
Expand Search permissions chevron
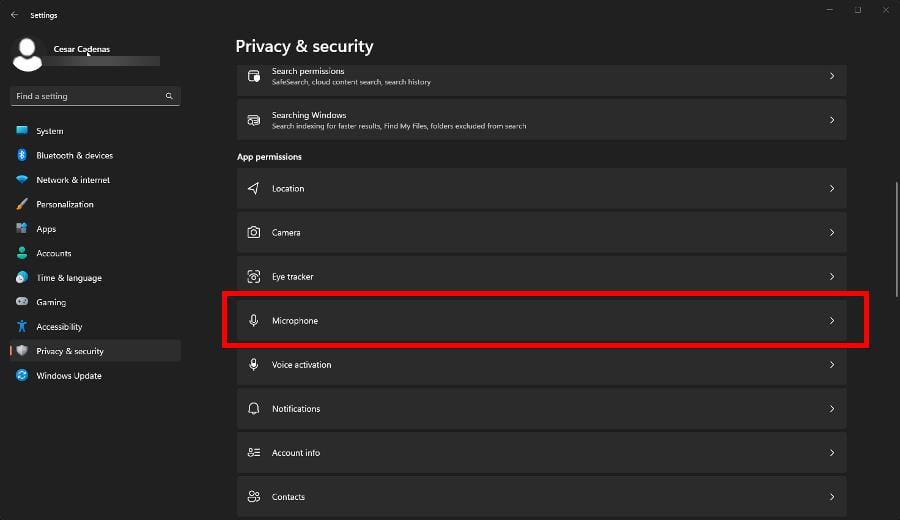[x=832, y=76]
